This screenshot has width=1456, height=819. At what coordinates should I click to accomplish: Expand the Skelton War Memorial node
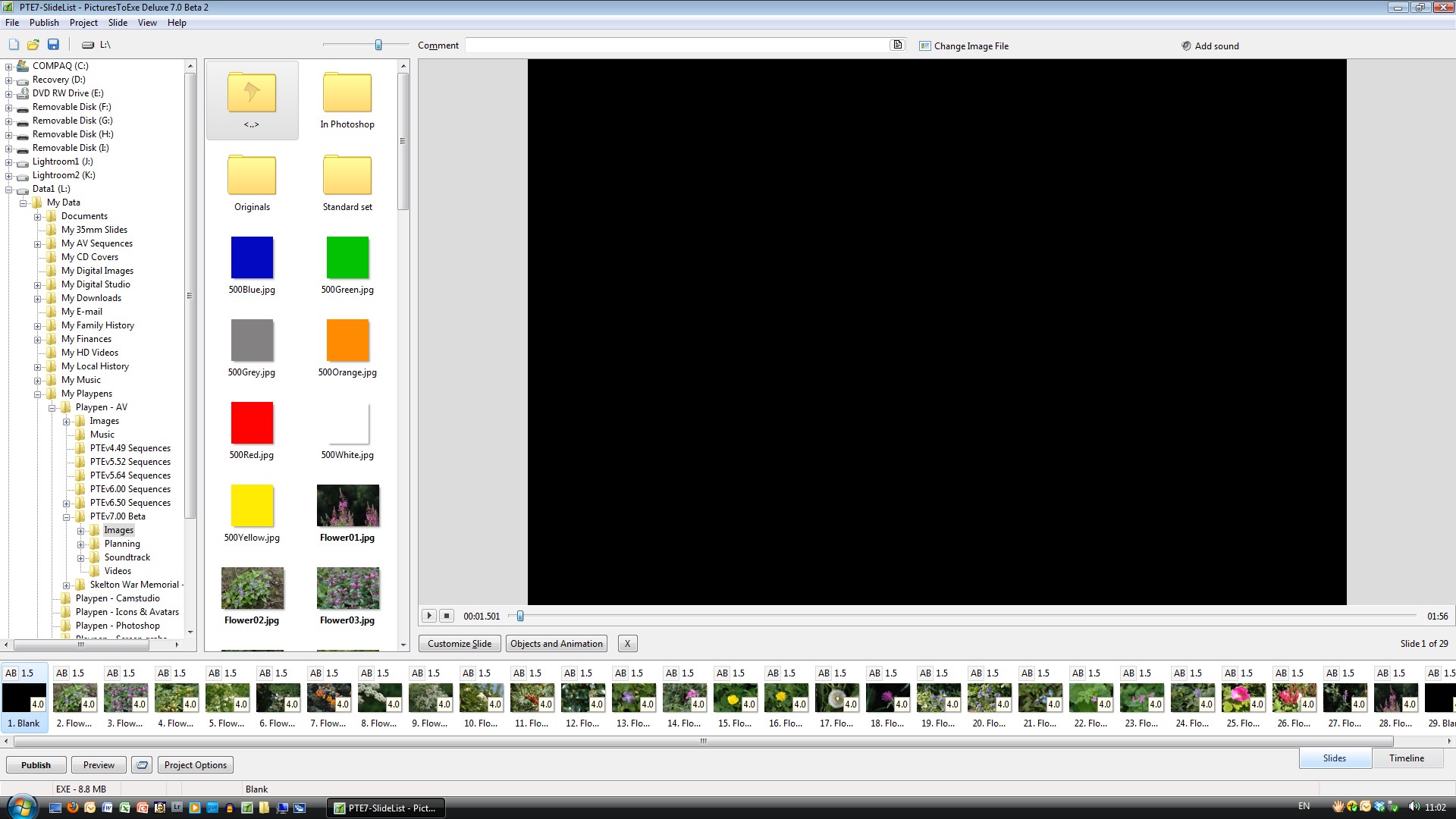(x=66, y=585)
